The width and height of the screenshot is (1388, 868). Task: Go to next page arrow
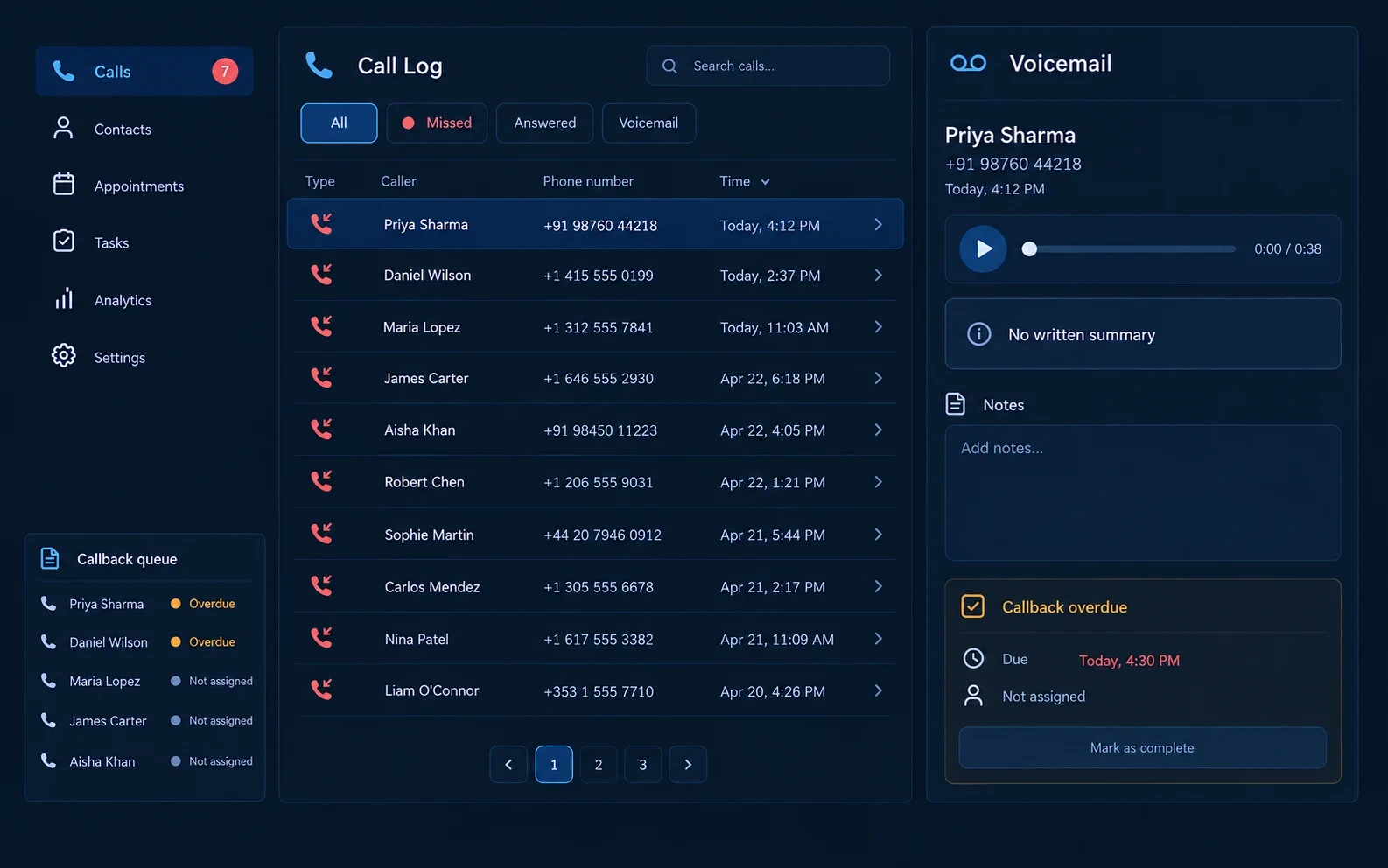click(688, 764)
